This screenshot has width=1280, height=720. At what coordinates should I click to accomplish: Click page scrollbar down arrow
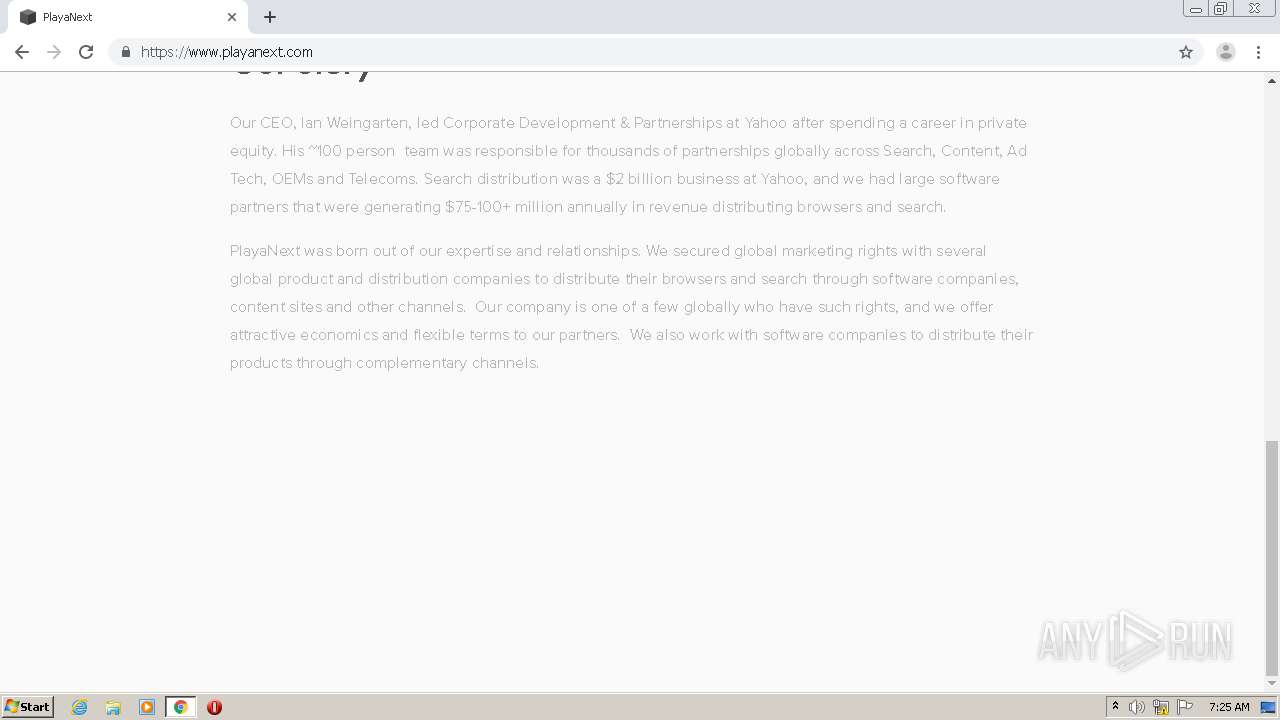(1272, 684)
